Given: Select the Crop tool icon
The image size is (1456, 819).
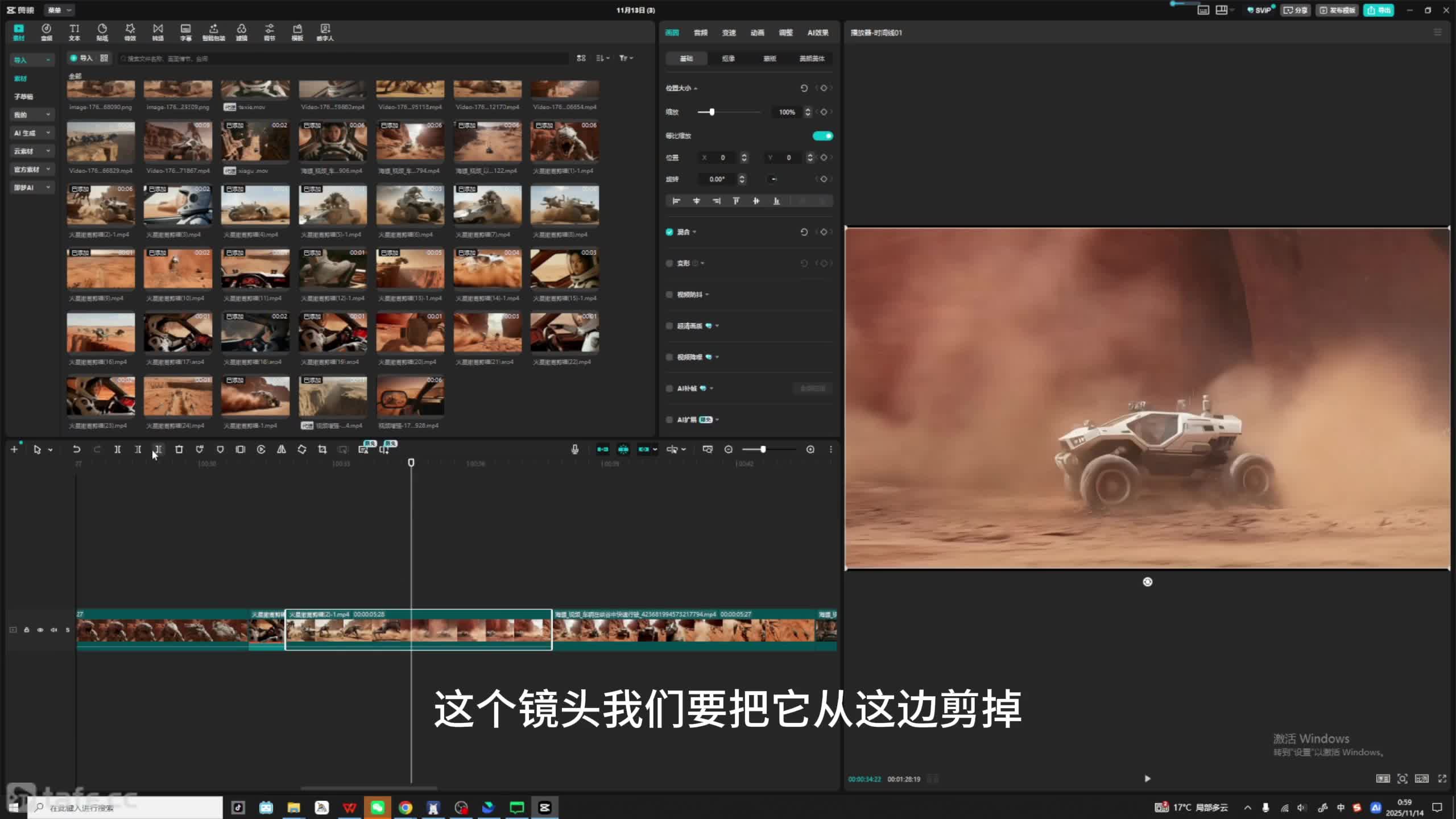Looking at the screenshot, I should [x=322, y=449].
